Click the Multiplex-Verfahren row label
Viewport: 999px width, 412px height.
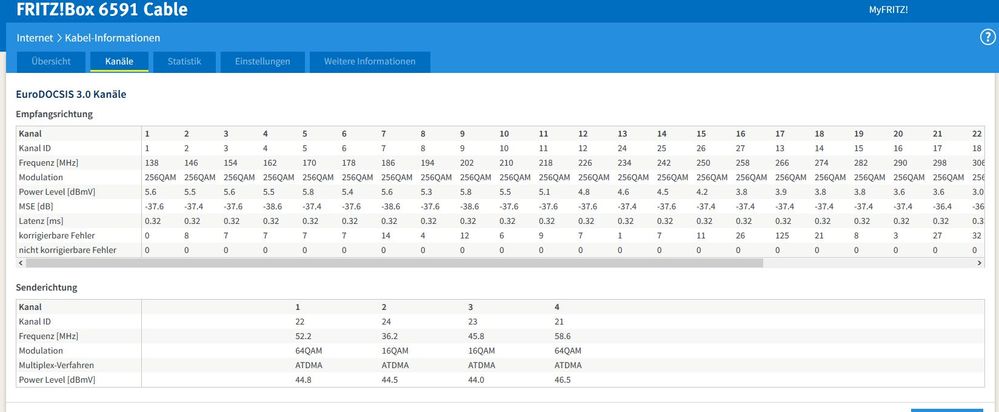pos(54,366)
